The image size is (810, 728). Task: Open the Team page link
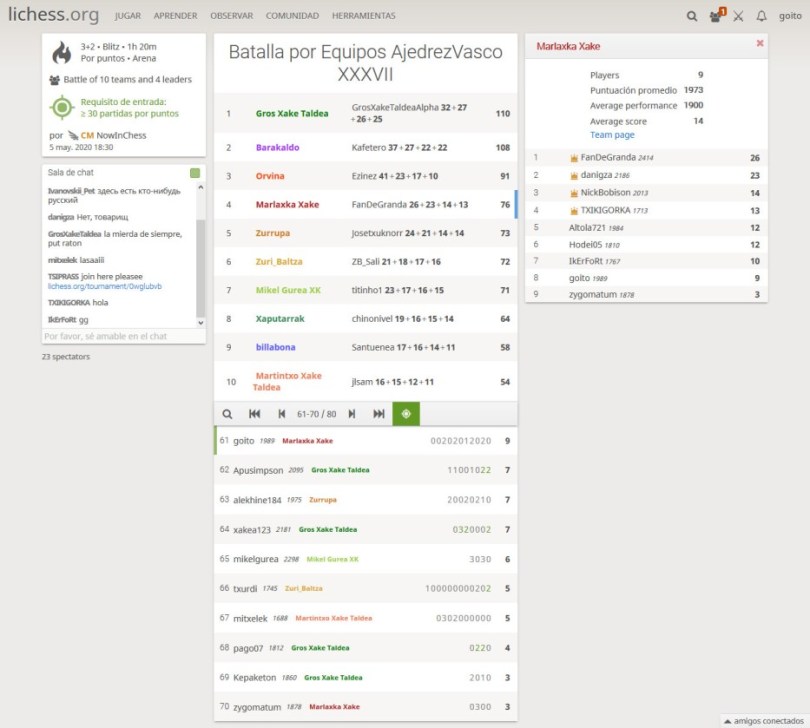point(612,135)
